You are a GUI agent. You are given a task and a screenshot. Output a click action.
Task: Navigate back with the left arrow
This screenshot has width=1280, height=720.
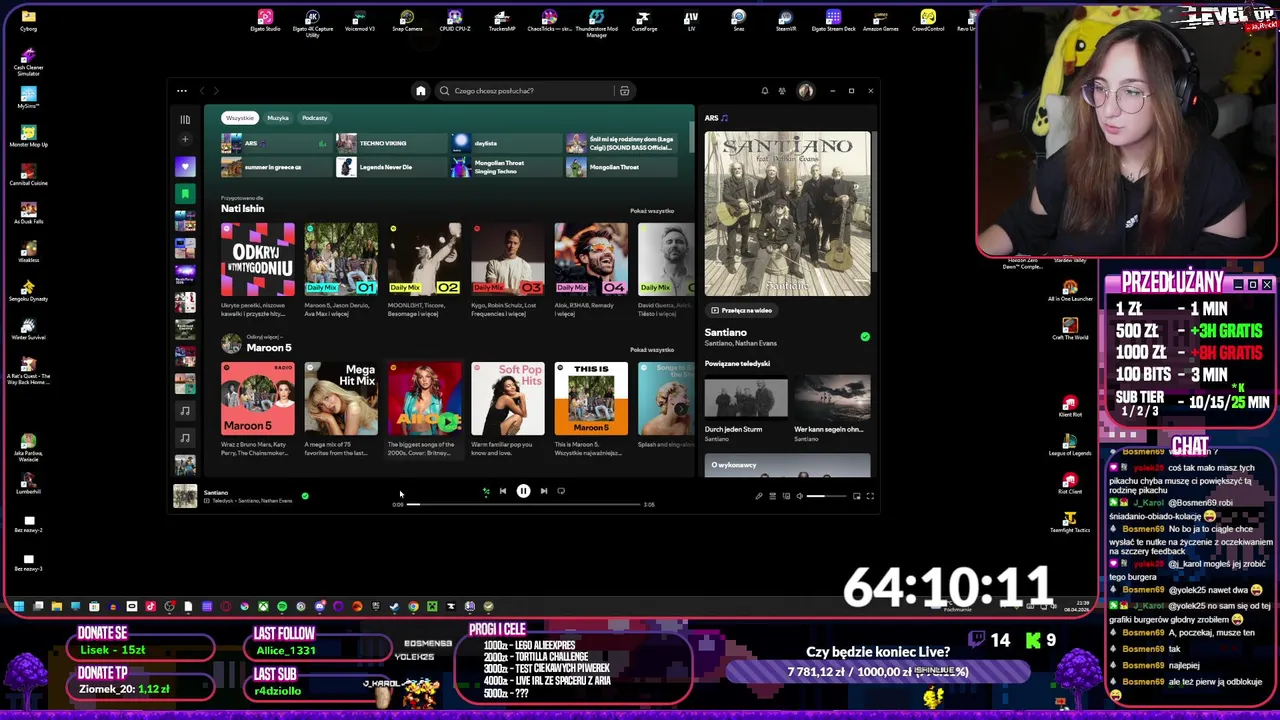[x=201, y=91]
